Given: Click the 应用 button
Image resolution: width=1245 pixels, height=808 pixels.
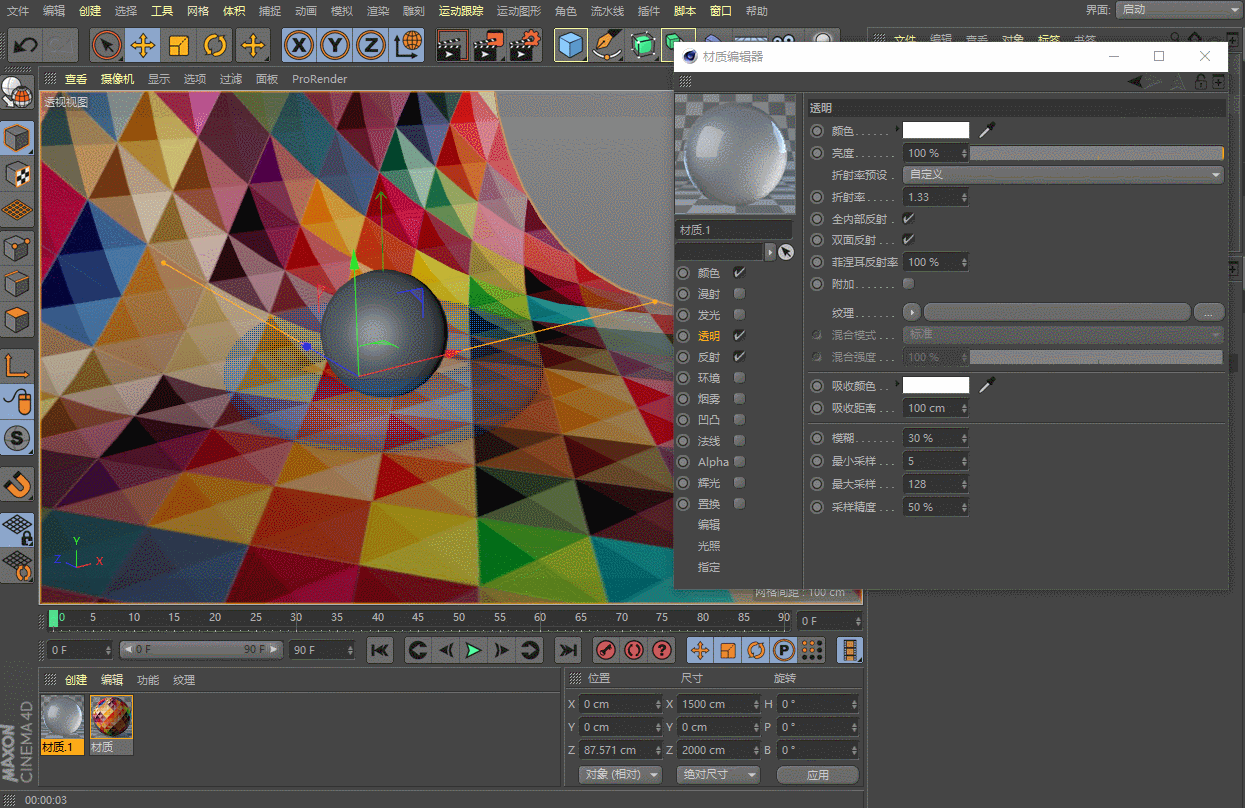Looking at the screenshot, I should click(x=817, y=775).
